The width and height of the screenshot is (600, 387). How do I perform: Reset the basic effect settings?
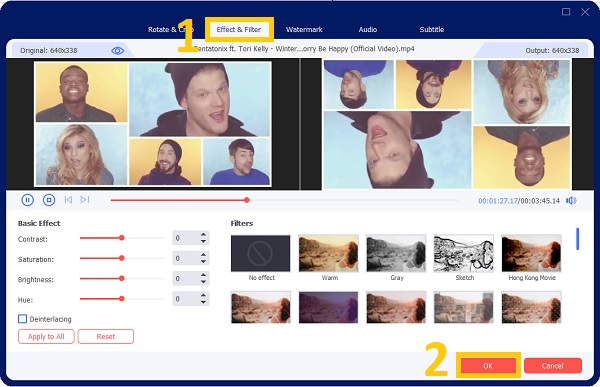[x=106, y=336]
